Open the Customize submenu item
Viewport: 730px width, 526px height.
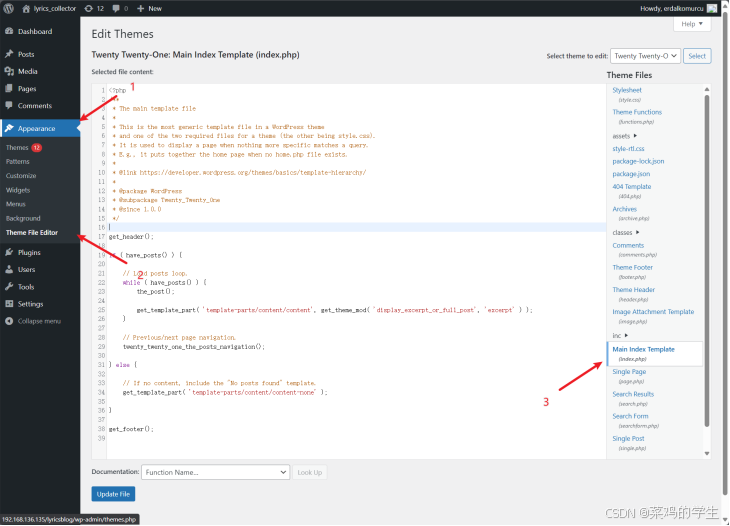click(x=21, y=176)
